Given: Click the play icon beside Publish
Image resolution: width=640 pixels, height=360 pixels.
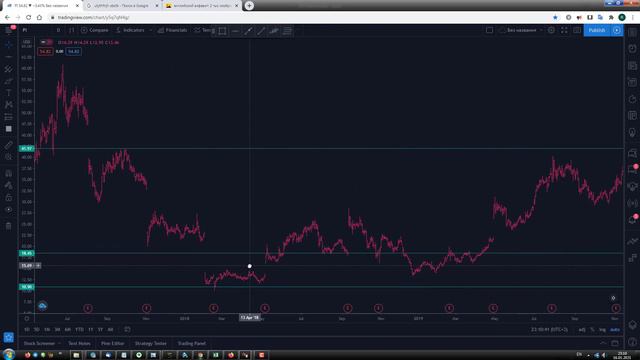Looking at the screenshot, I should pos(617,30).
